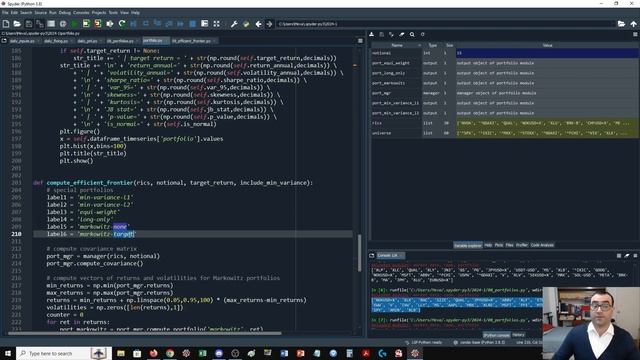This screenshot has height=360, width=640.
Task: Open the Variable explorer pane options menu
Action: tap(636, 35)
